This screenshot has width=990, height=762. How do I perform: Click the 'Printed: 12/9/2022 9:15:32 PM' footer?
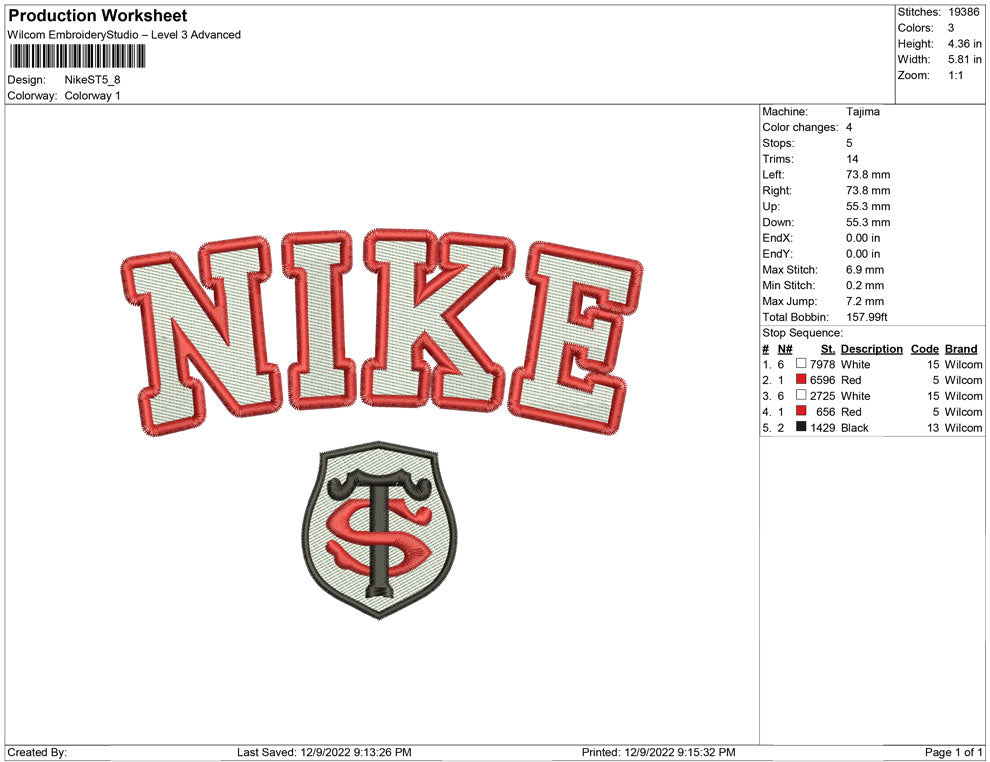[659, 752]
